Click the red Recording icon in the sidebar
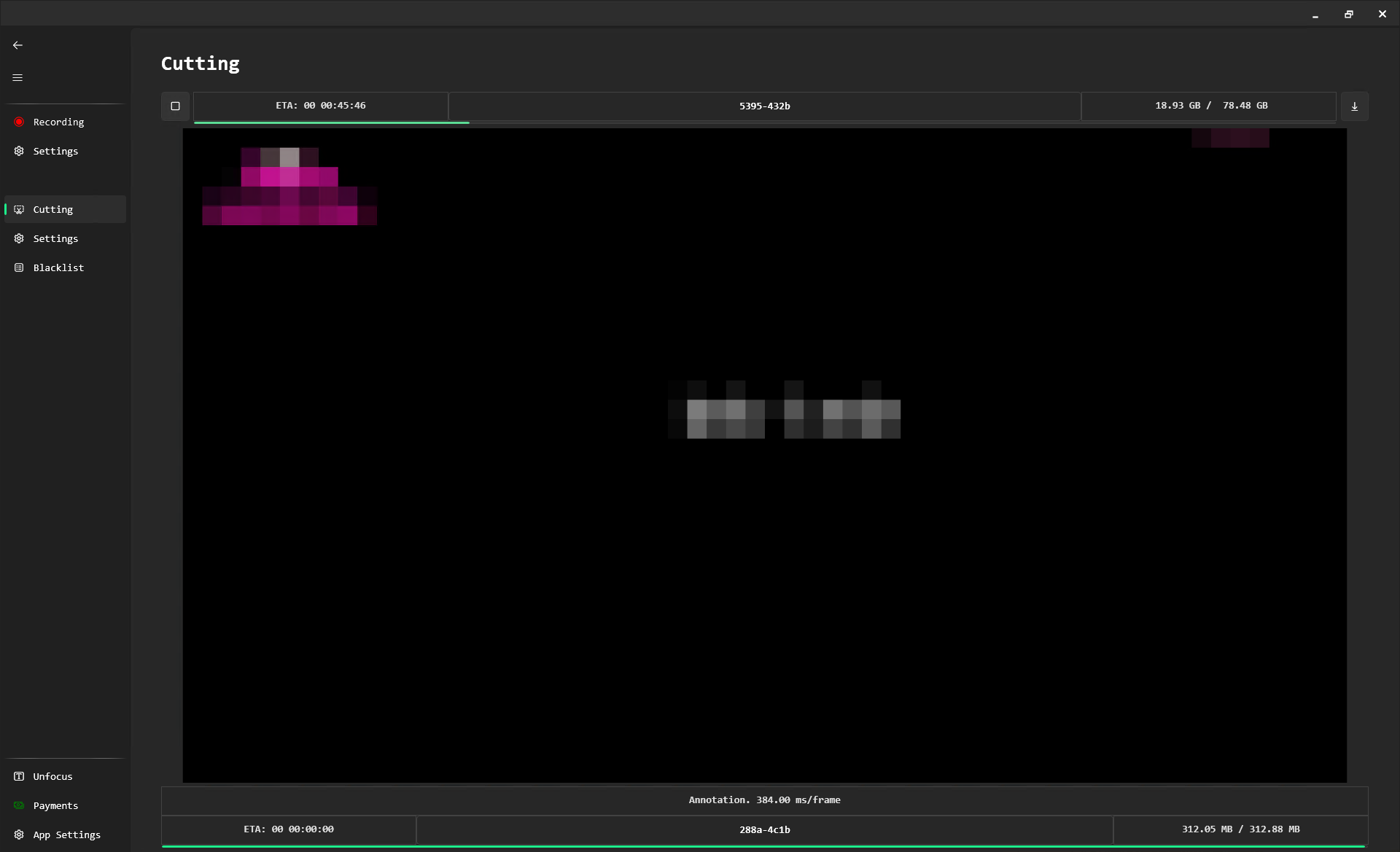The image size is (1400, 852). [19, 122]
